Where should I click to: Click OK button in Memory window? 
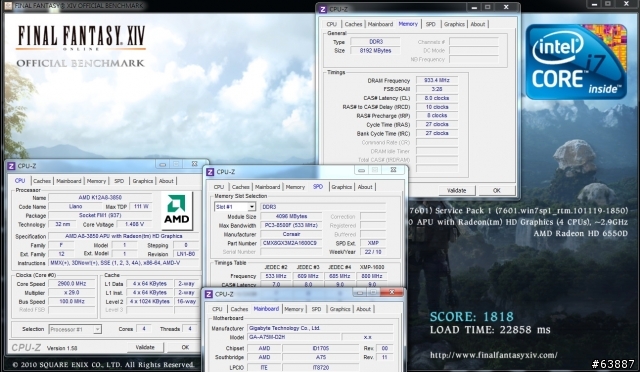pyautogui.click(x=496, y=190)
